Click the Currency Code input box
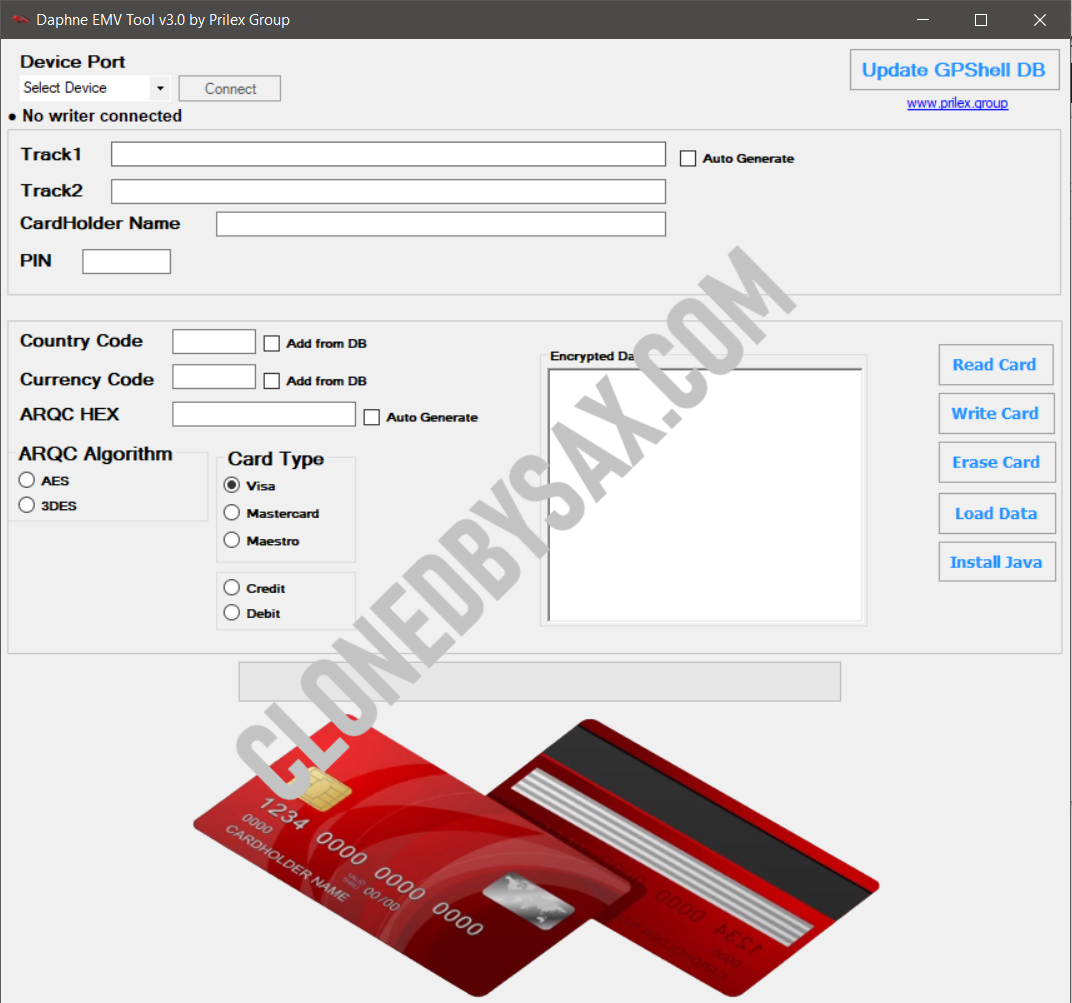This screenshot has width=1072, height=1003. (x=214, y=377)
